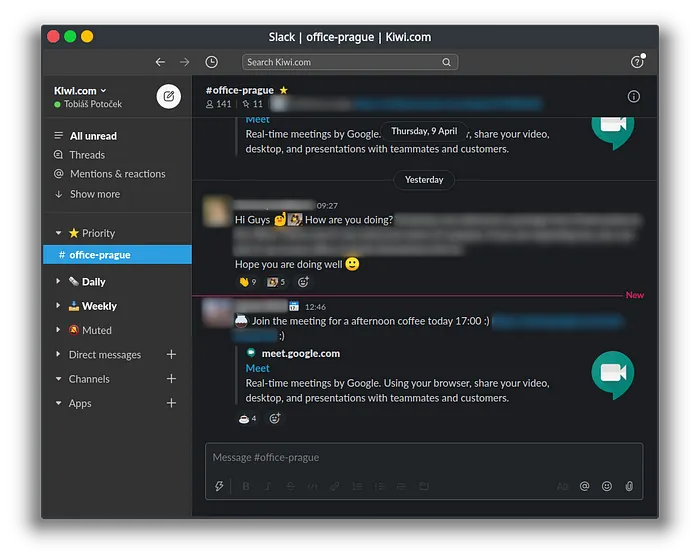Open the help question mark icon
The height and width of the screenshot is (560, 700).
(637, 62)
